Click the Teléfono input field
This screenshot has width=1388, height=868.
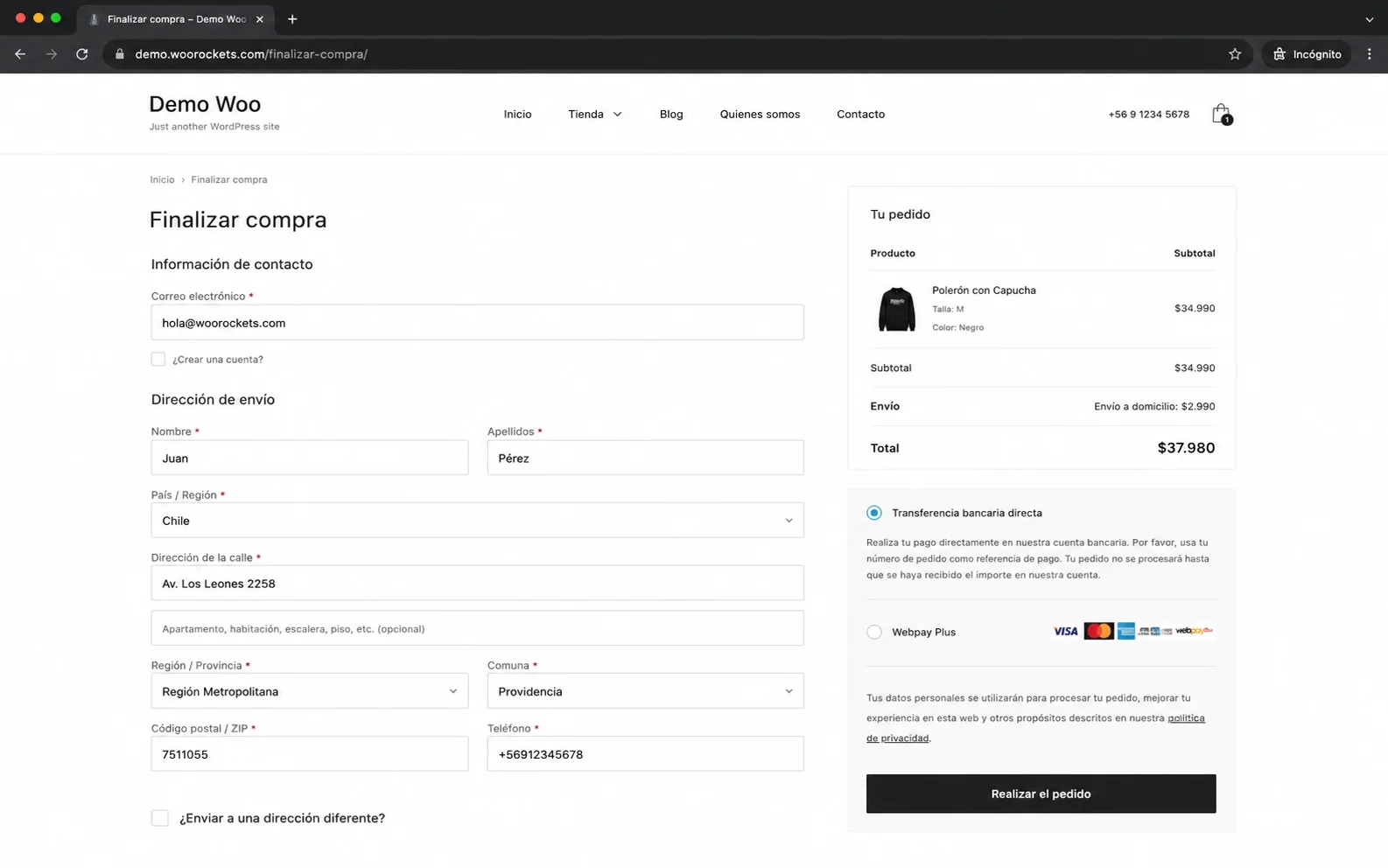646,754
